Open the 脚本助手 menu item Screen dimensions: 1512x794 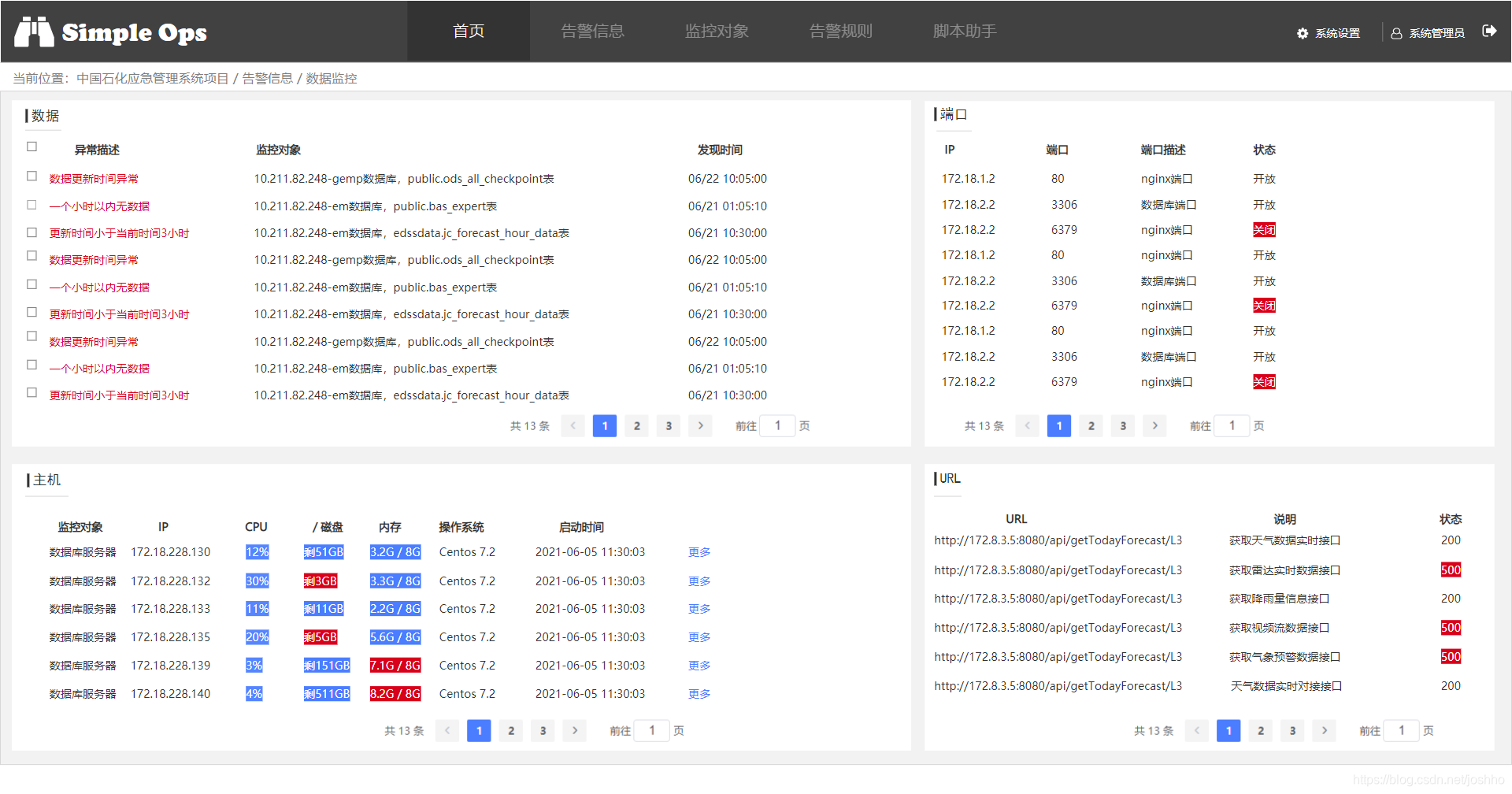tap(964, 32)
